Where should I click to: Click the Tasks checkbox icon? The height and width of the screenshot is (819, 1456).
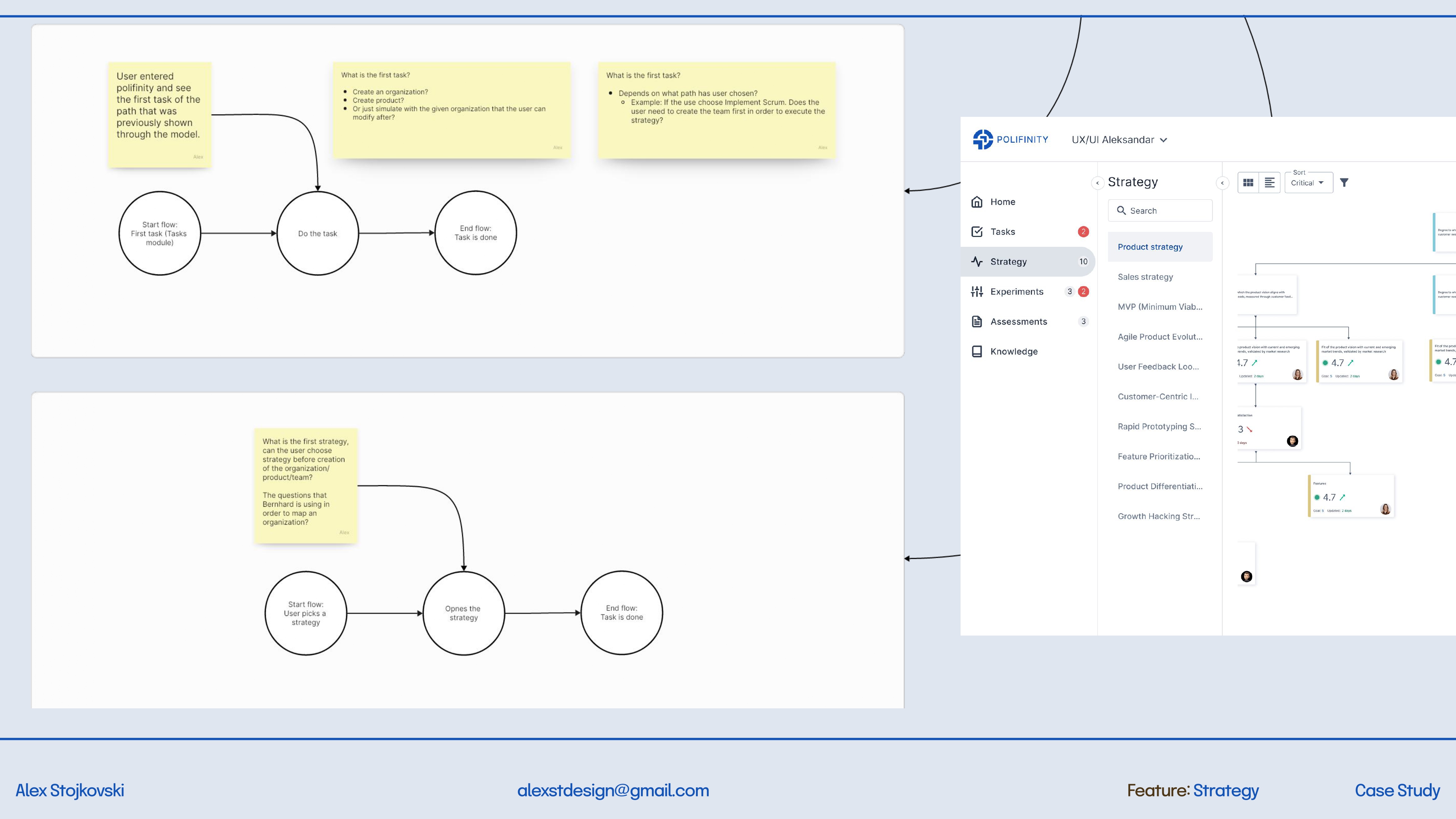click(977, 232)
